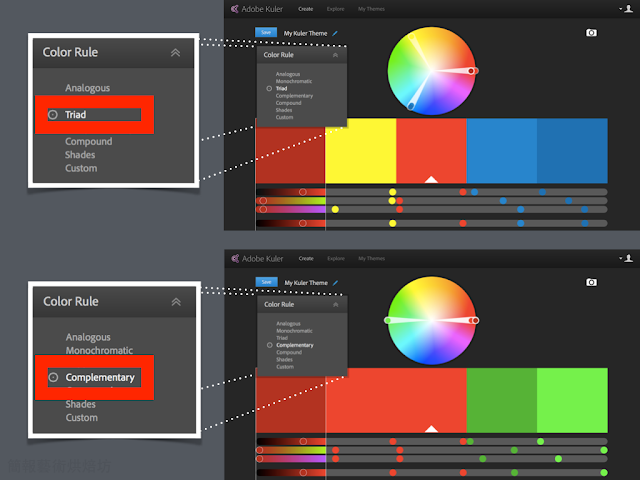Choose Analogous rule in bottom window panel
The width and height of the screenshot is (640, 480).
pos(288,324)
